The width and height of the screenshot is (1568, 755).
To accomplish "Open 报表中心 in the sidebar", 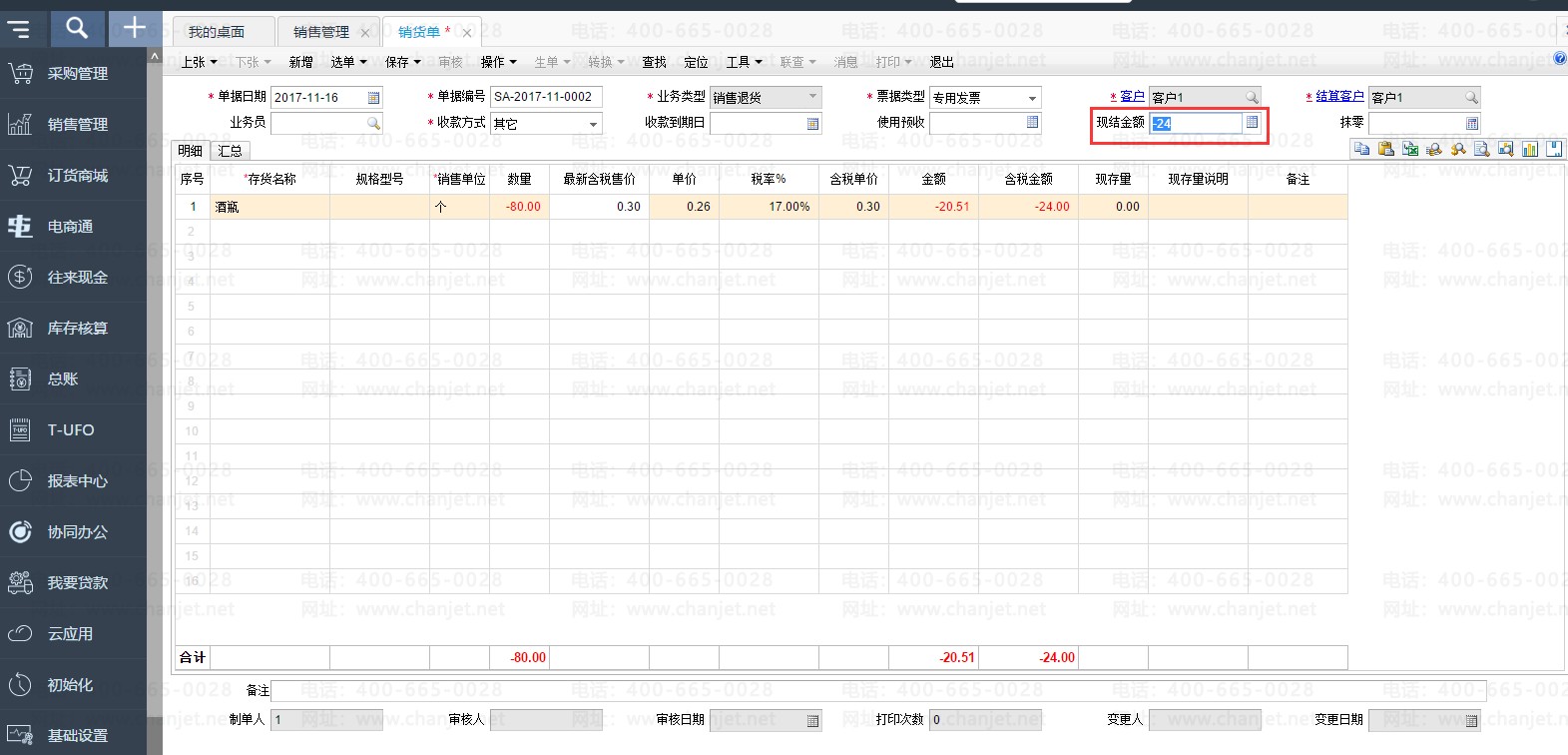I will tap(74, 480).
